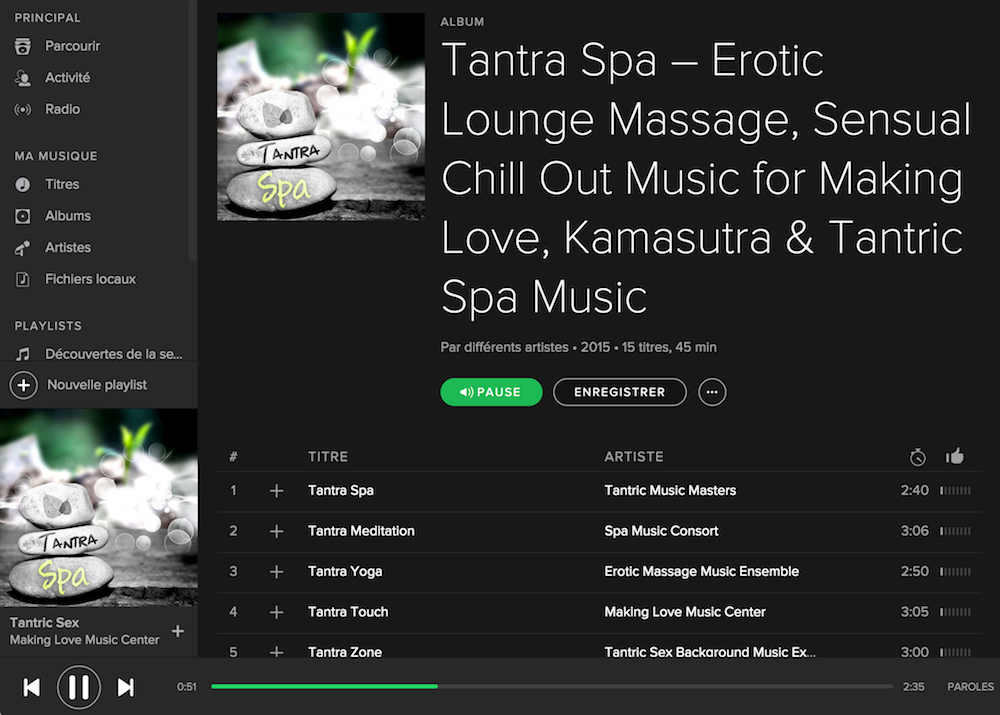The width and height of the screenshot is (1000, 715).
Task: Select the Tantra Spa track title
Action: 341,490
